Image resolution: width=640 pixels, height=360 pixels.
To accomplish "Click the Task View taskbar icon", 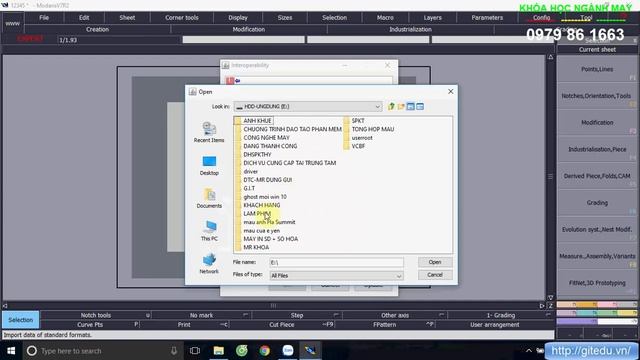I will click(x=195, y=351).
